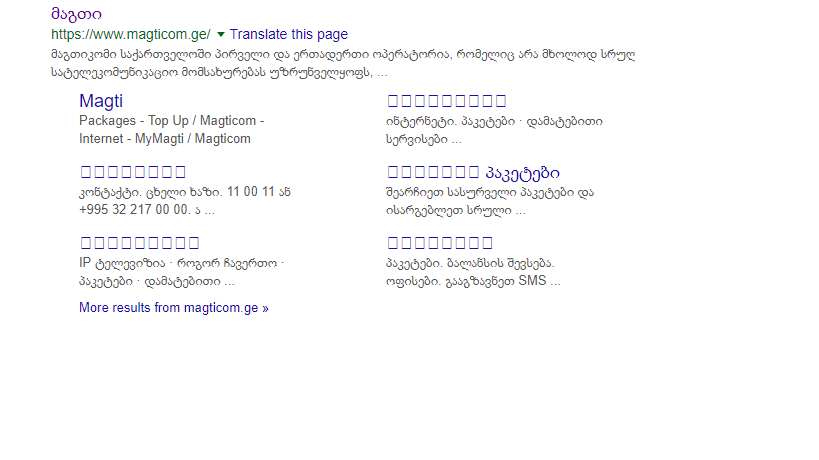Click the +995 32 217 00 00 text
Screen dimensions: 819x460
(x=134, y=209)
